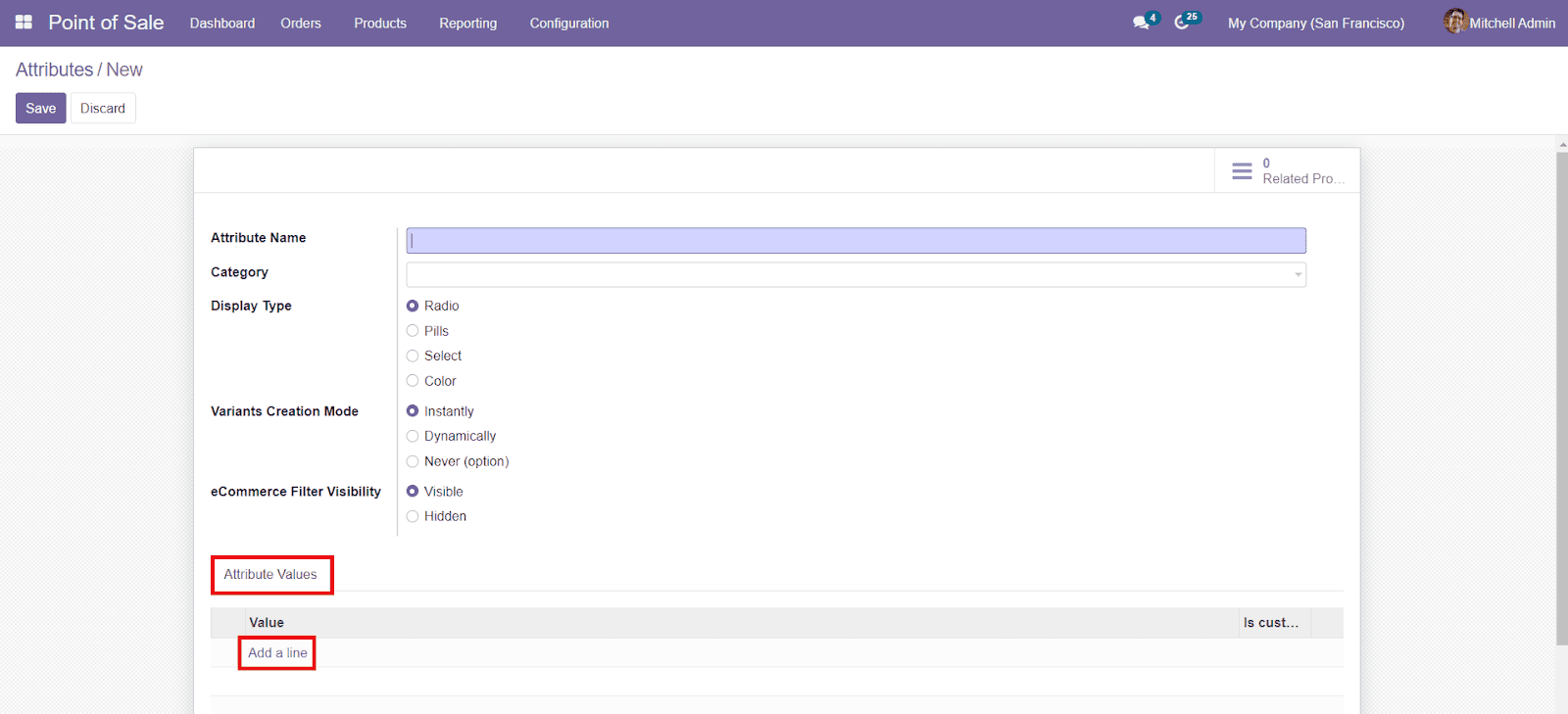The image size is (1568, 714).
Task: Go back to Attributes breadcrumb
Action: coord(55,70)
